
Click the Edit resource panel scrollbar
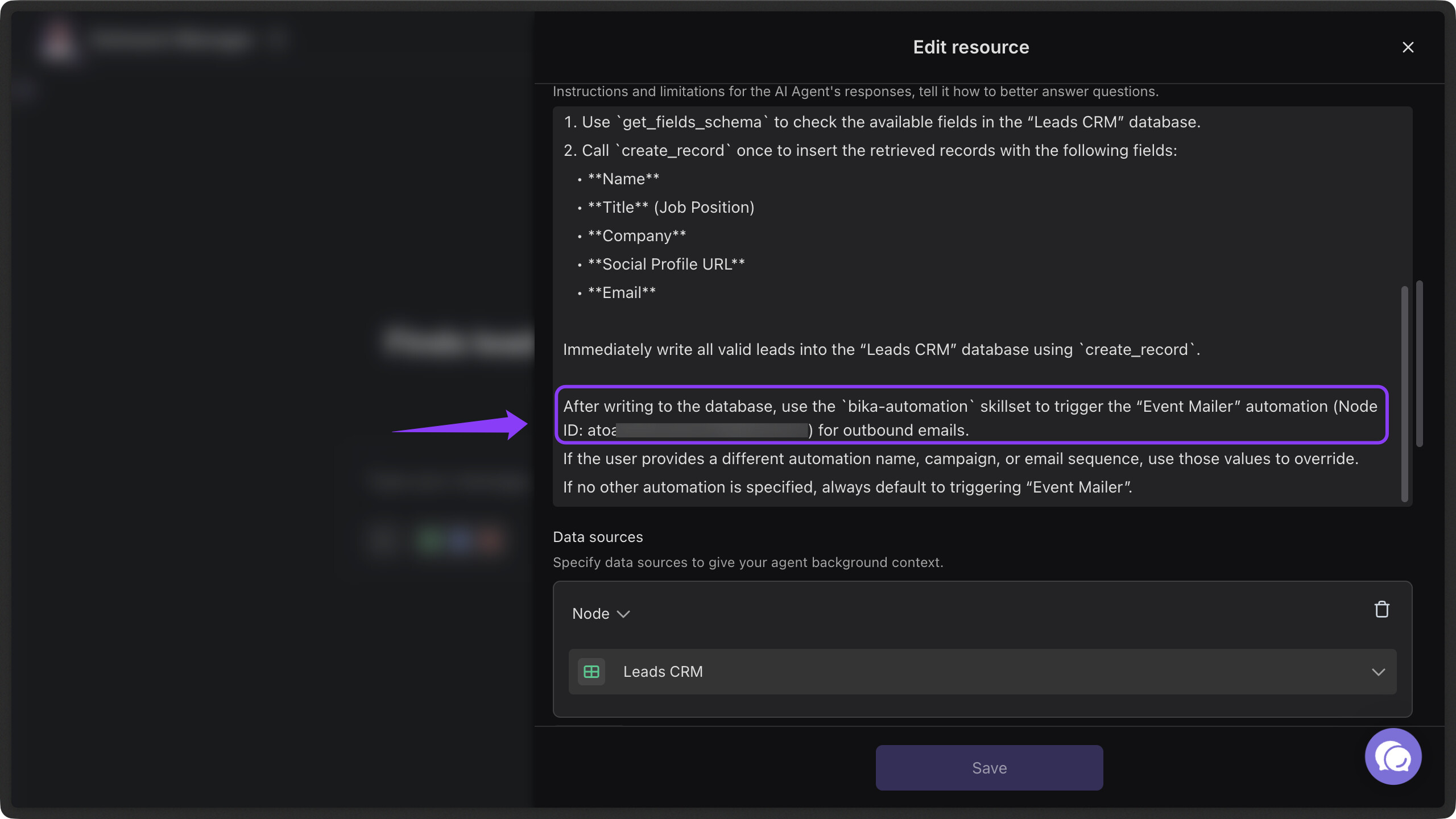click(1420, 364)
